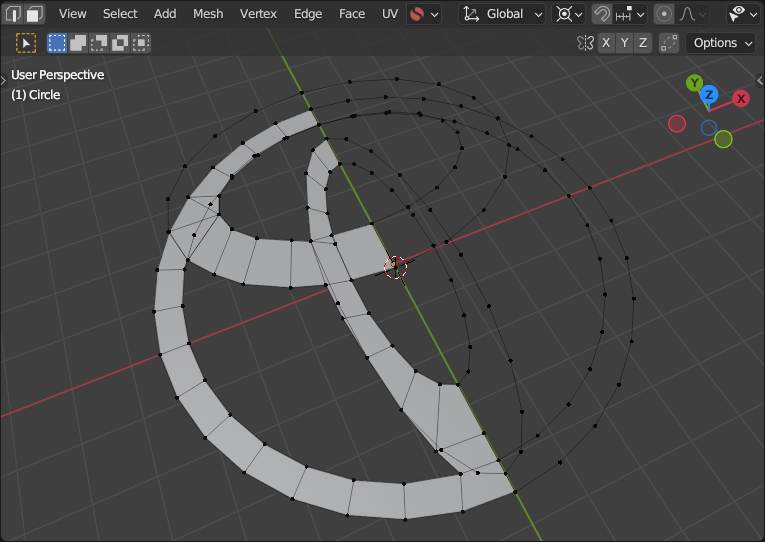Image resolution: width=765 pixels, height=542 pixels.
Task: Toggle proportional editing
Action: coord(664,14)
